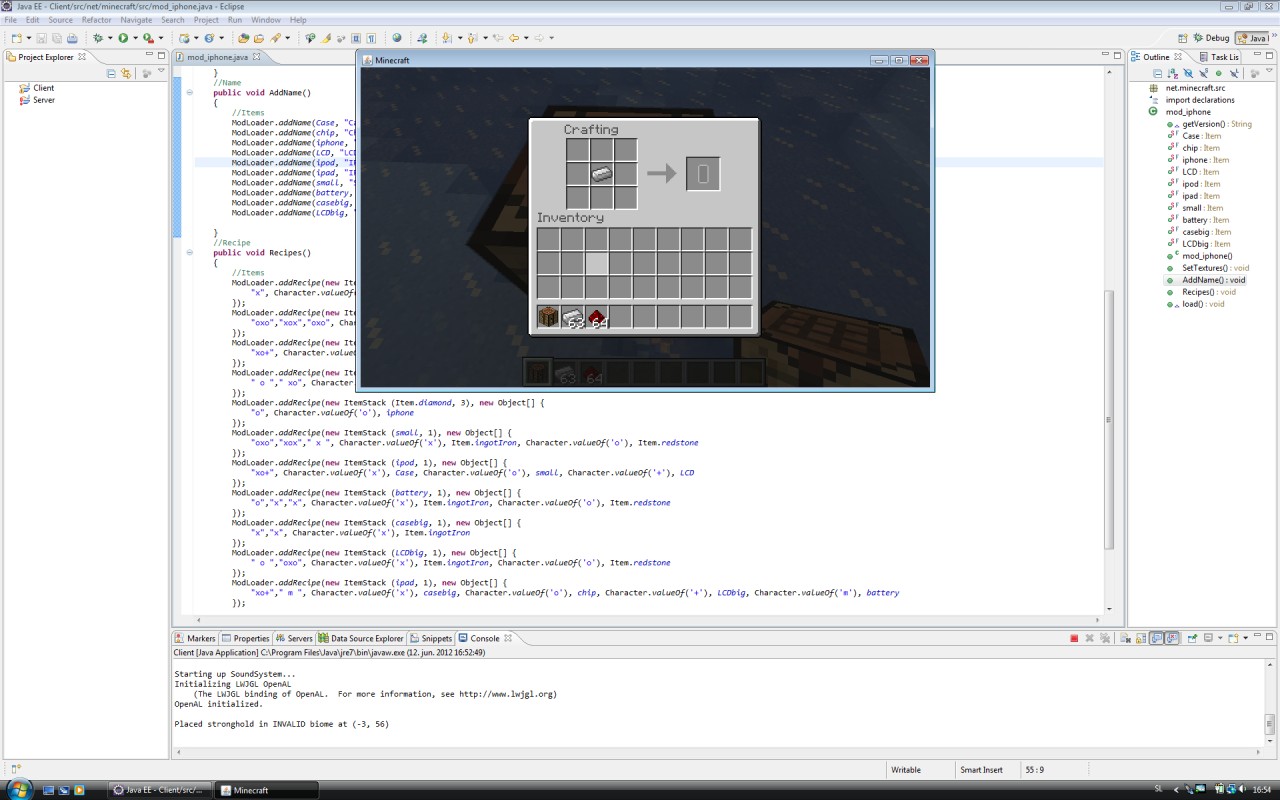Open the Debug button dropdown arrow
This screenshot has height=800, width=1280.
click(109, 38)
